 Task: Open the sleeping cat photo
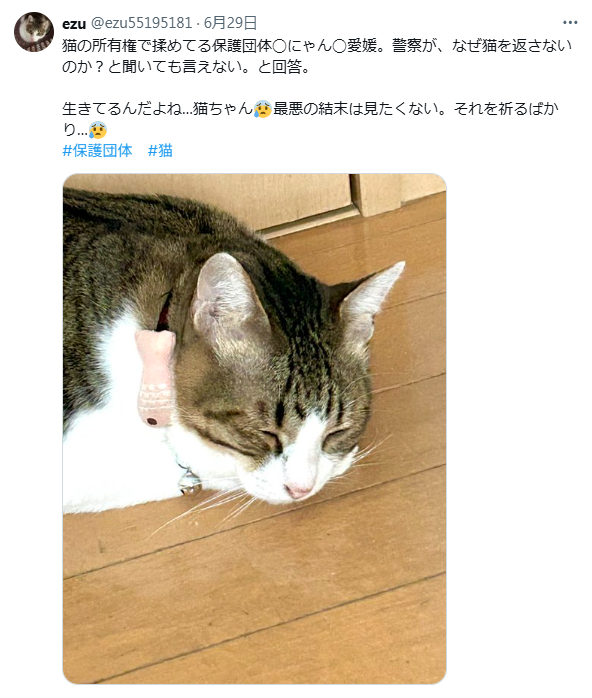click(255, 429)
